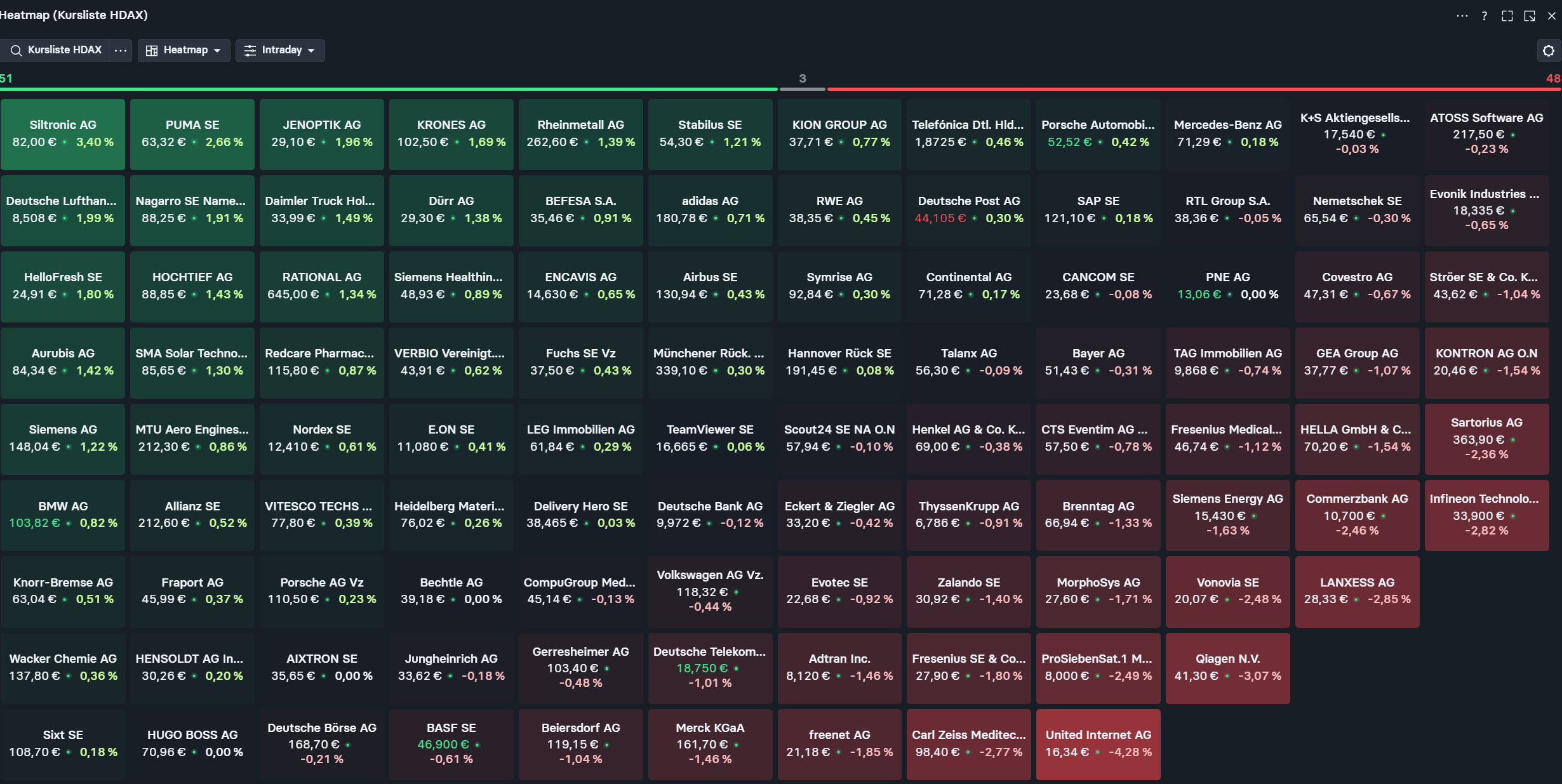Open the Sartorius AG tile

[1487, 439]
